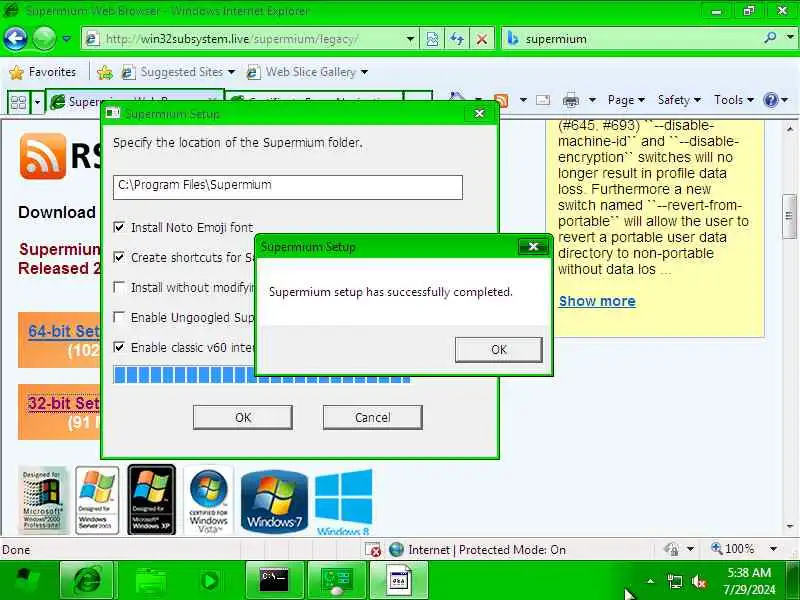800x600 pixels.
Task: Open the Safety menu
Action: (679, 100)
